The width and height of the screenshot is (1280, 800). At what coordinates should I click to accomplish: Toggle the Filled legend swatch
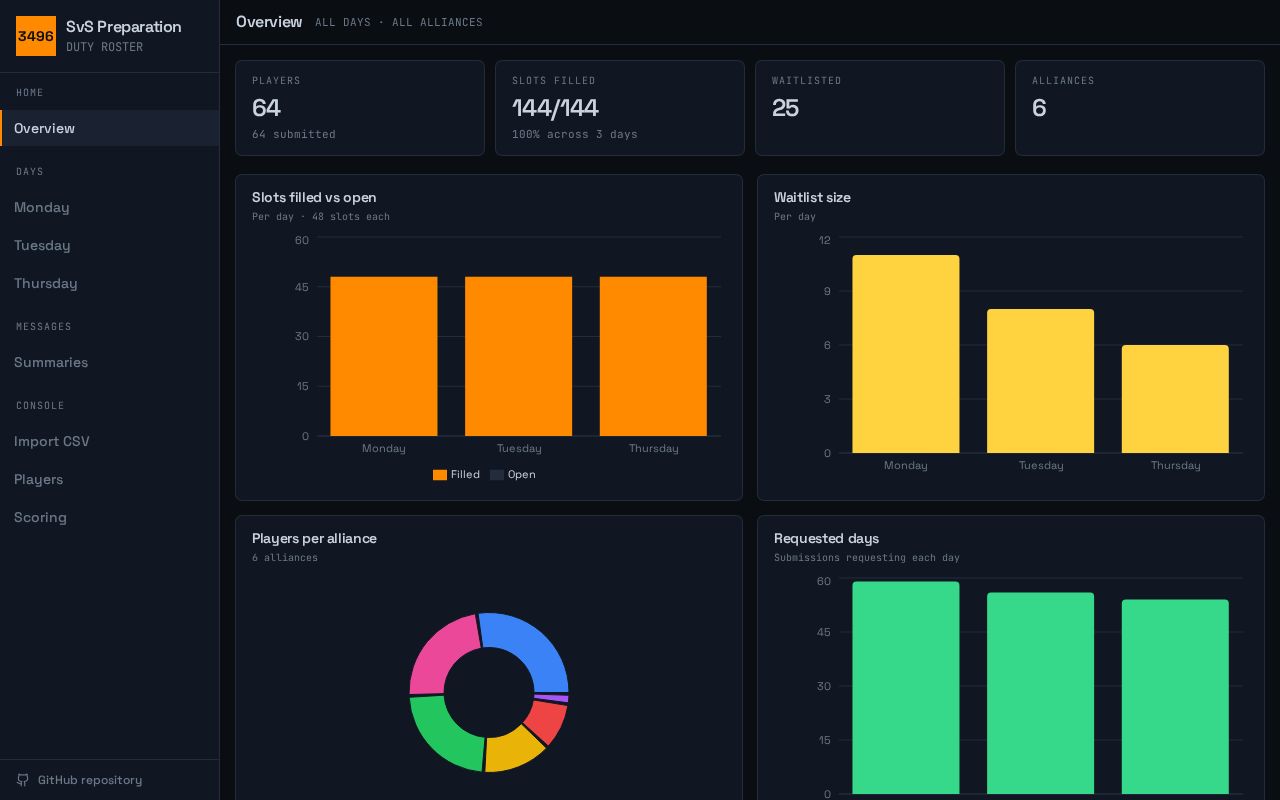click(440, 475)
